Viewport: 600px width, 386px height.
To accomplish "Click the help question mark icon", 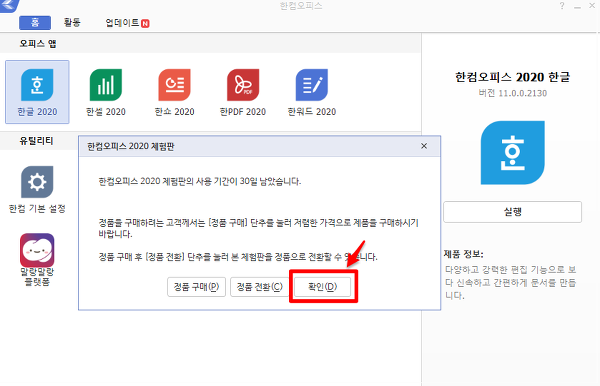I will pos(562,6).
